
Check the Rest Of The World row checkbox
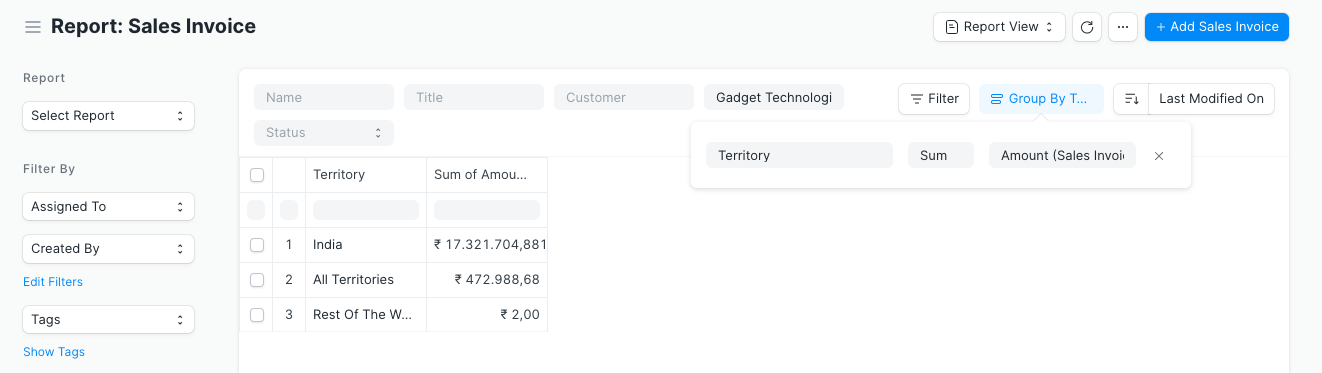point(257,315)
